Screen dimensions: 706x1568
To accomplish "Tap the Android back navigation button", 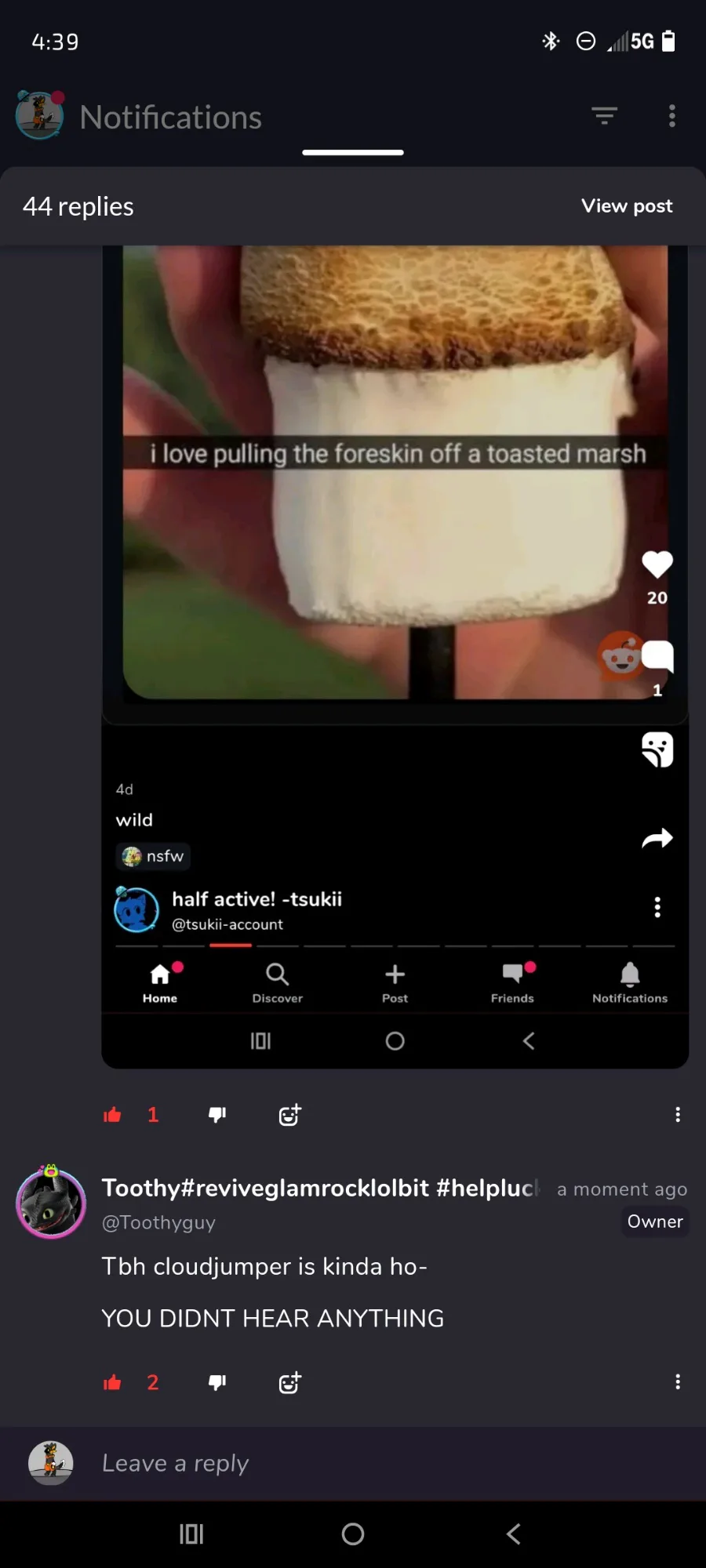I will [514, 1534].
